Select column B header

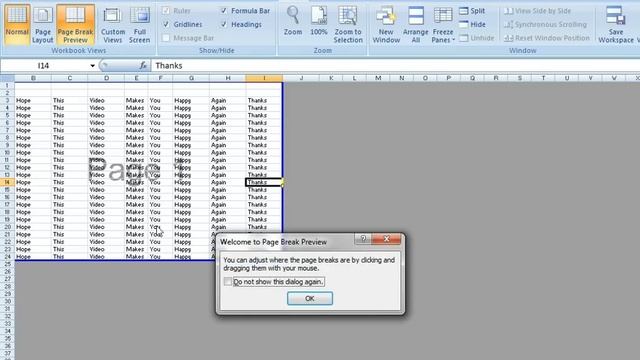[x=33, y=78]
